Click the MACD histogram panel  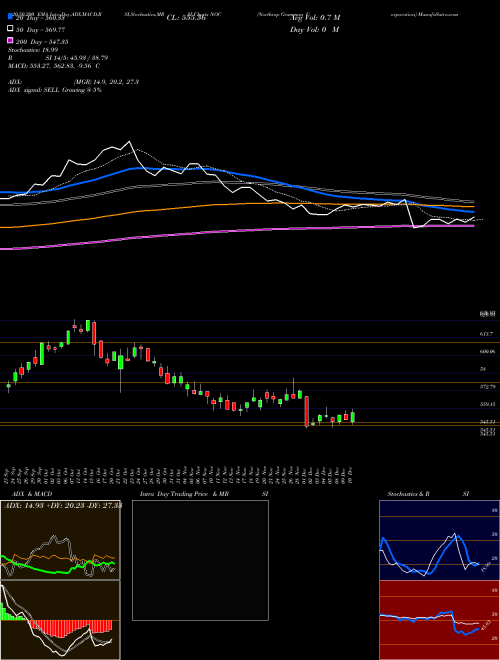pos(60,620)
